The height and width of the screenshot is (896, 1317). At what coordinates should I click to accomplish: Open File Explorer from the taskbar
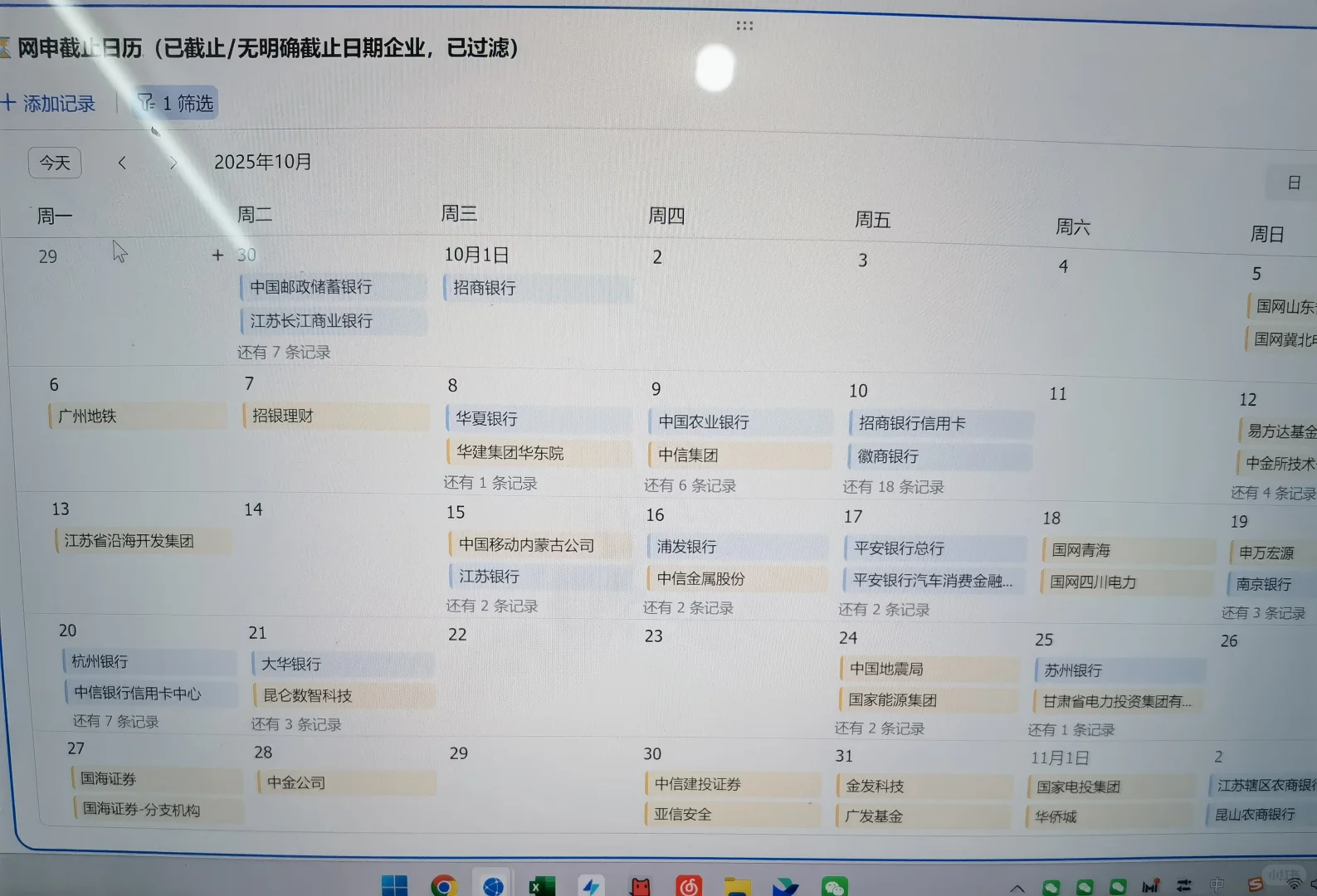tap(737, 887)
